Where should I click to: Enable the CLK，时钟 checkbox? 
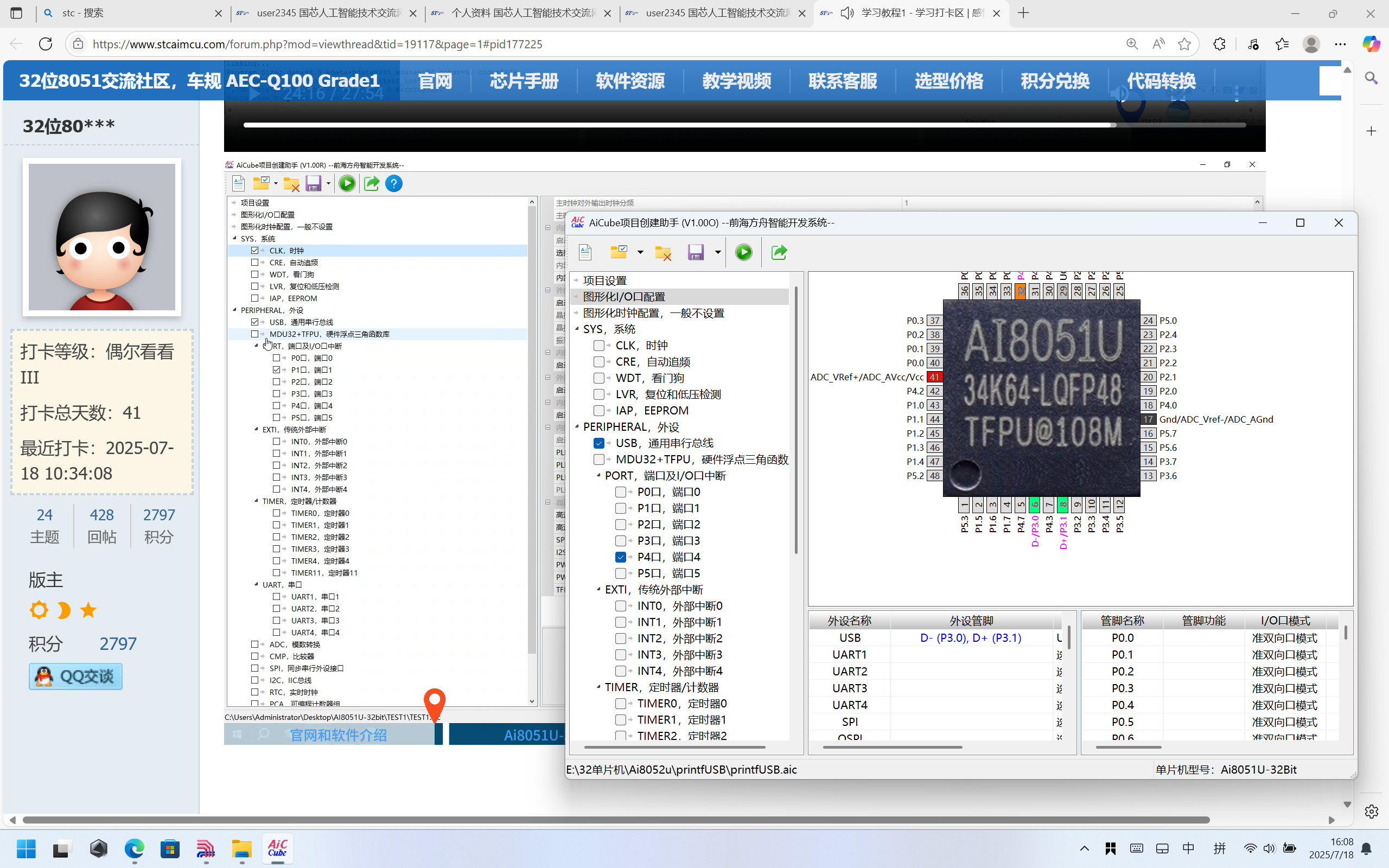tap(598, 346)
